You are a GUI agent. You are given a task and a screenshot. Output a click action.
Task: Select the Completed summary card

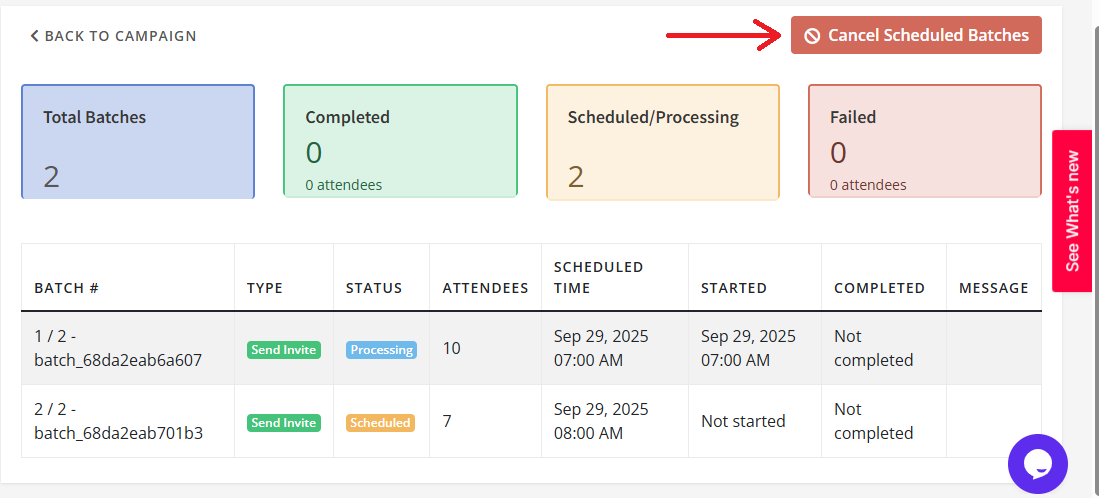click(400, 141)
